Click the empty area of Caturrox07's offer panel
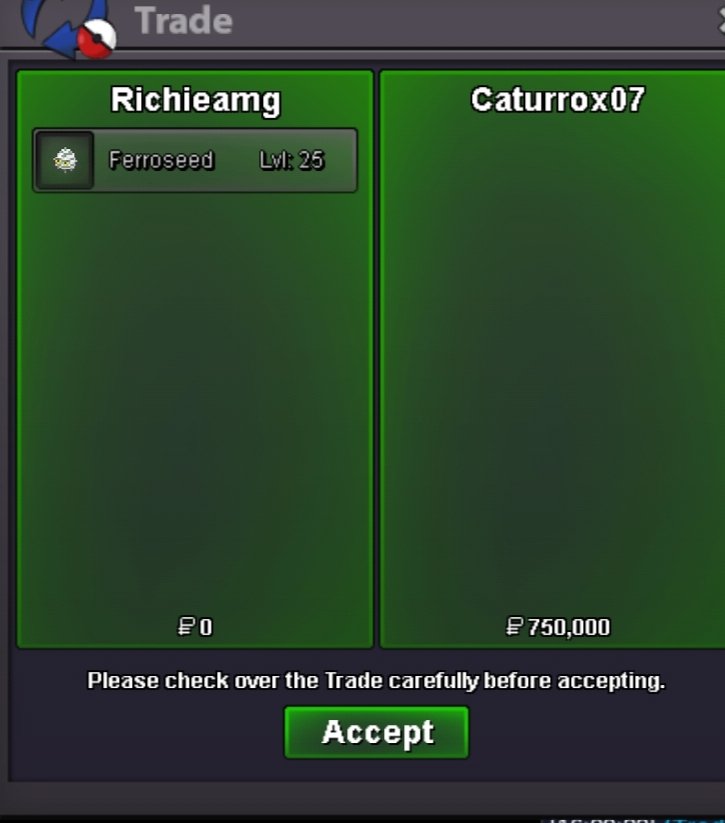Viewport: 725px width, 823px height. point(554,367)
